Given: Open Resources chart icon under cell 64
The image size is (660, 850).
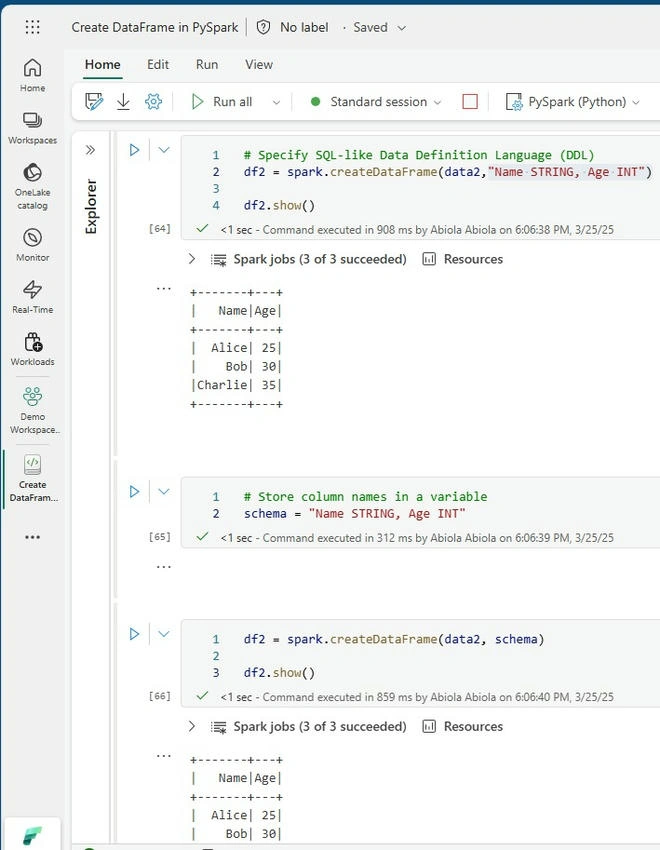Looking at the screenshot, I should [429, 259].
